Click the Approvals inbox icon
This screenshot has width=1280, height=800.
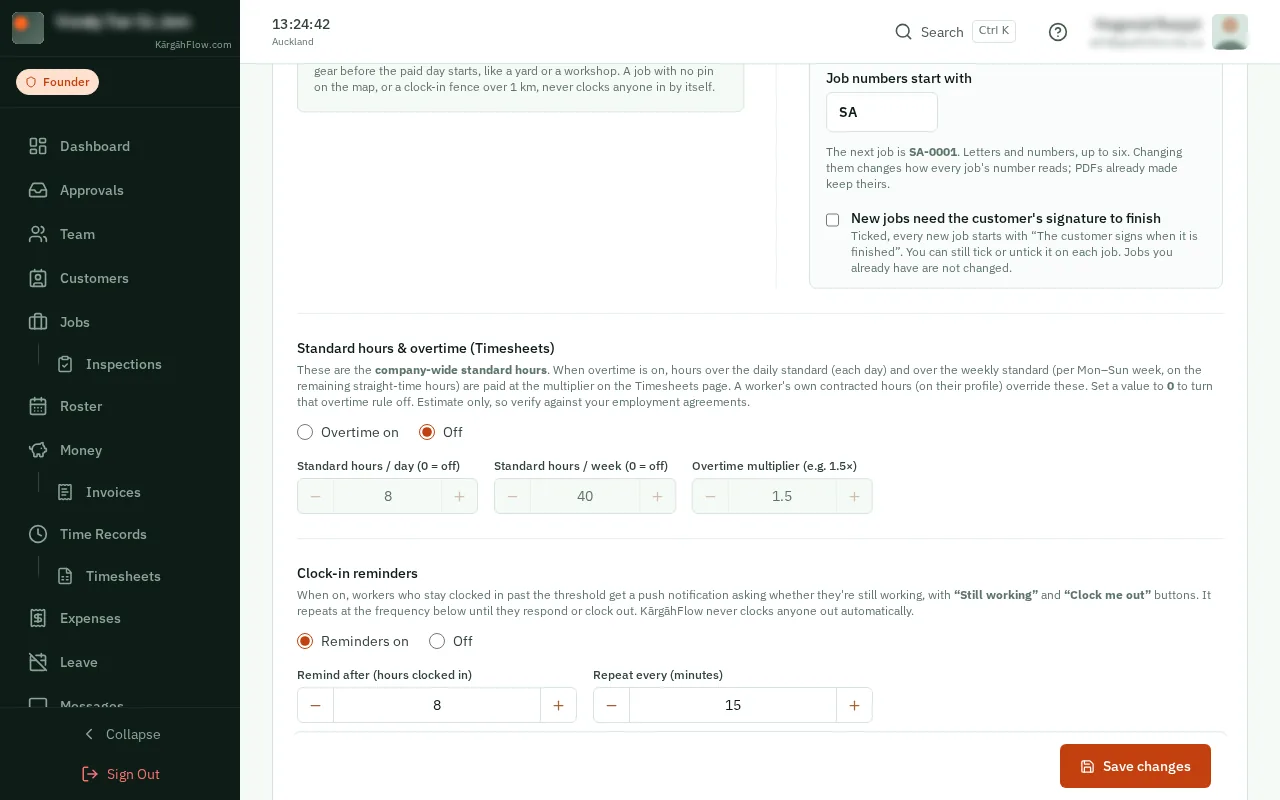pos(38,190)
